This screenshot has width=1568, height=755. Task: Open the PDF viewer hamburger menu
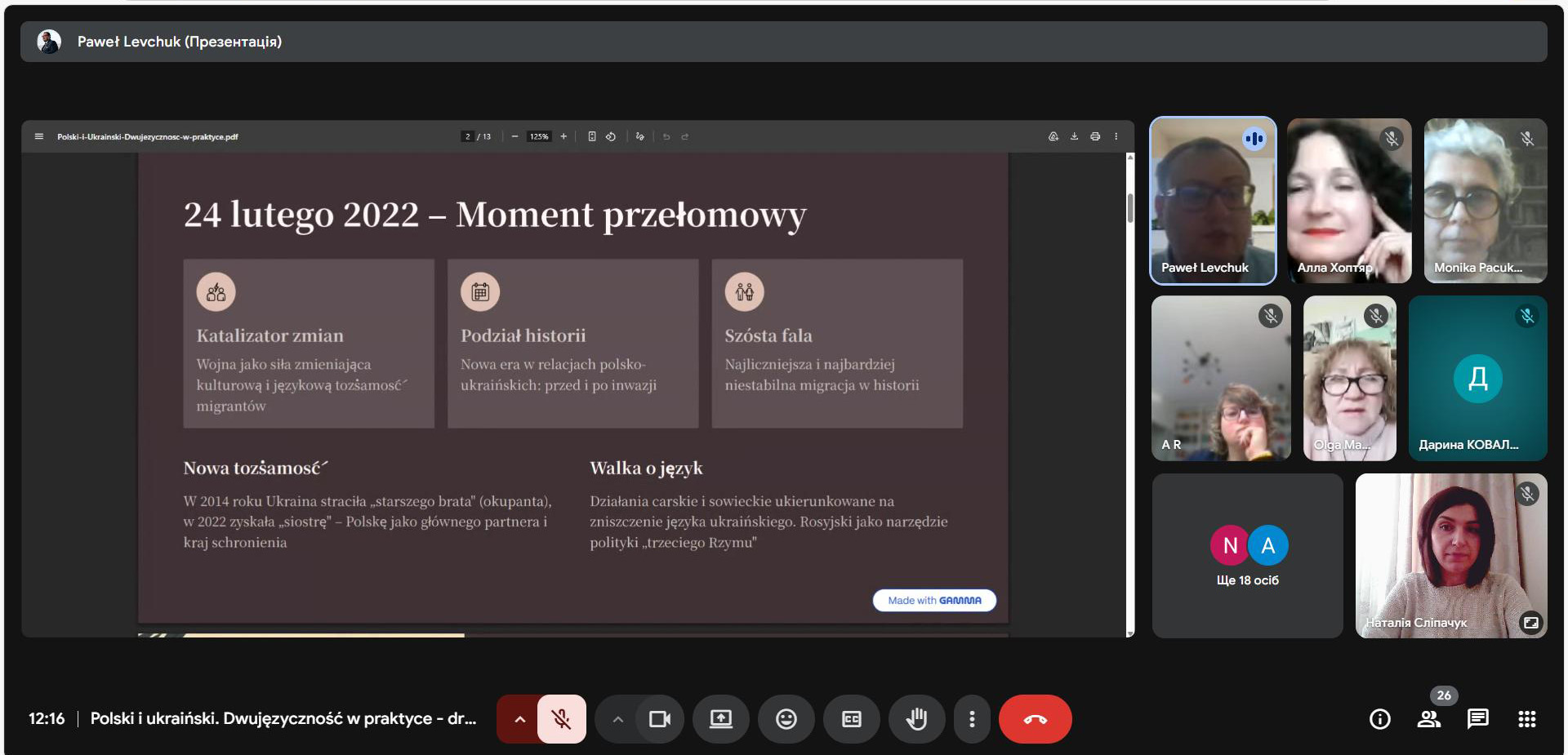click(38, 136)
